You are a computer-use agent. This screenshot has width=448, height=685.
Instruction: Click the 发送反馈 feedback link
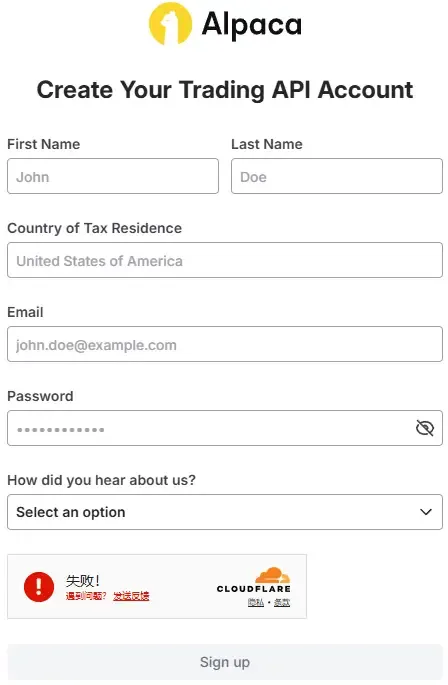pyautogui.click(x=131, y=596)
